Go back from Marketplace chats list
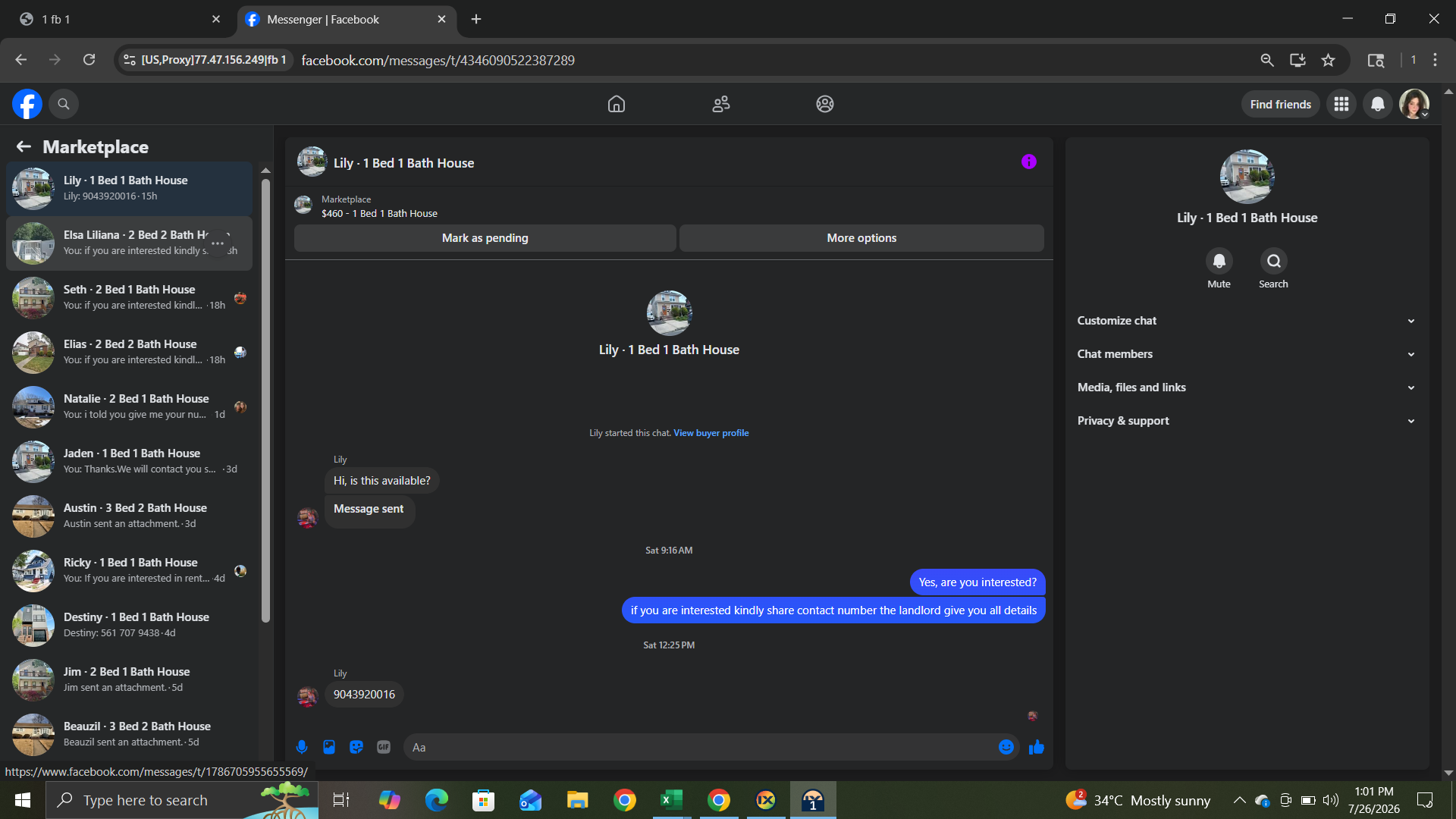This screenshot has width=1456, height=819. [x=24, y=146]
